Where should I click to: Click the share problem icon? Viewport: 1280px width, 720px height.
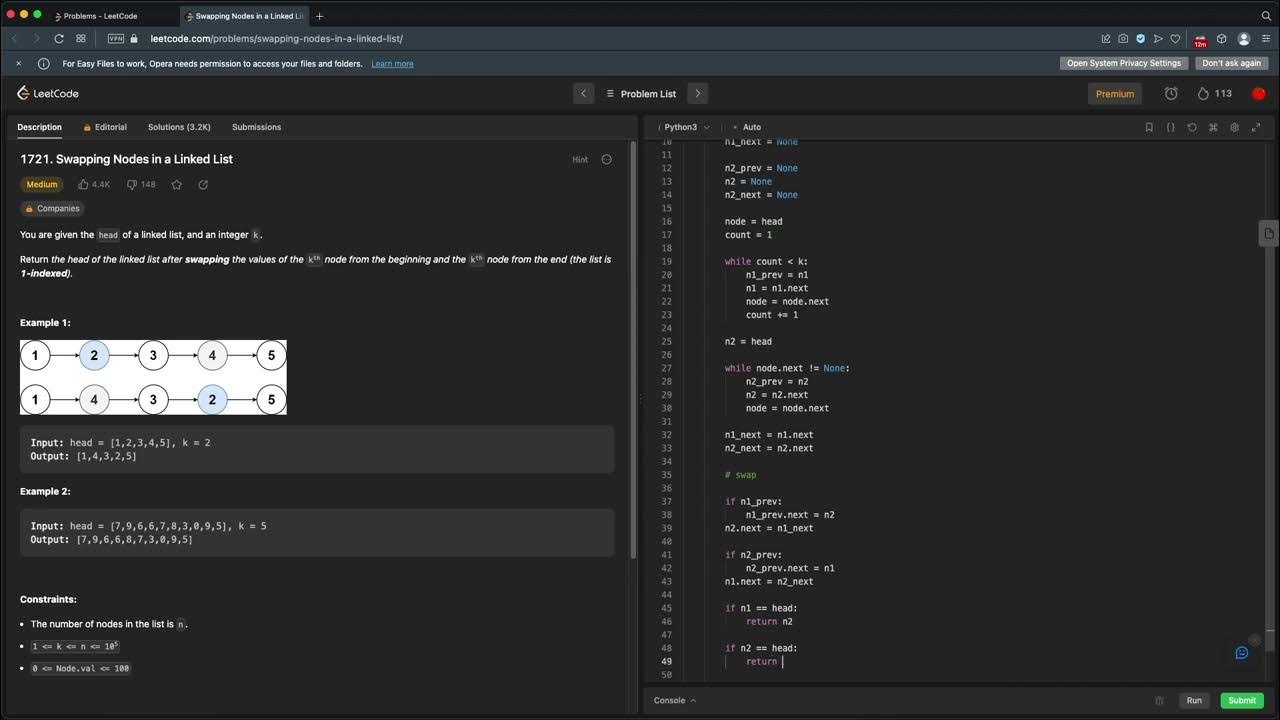coord(203,185)
